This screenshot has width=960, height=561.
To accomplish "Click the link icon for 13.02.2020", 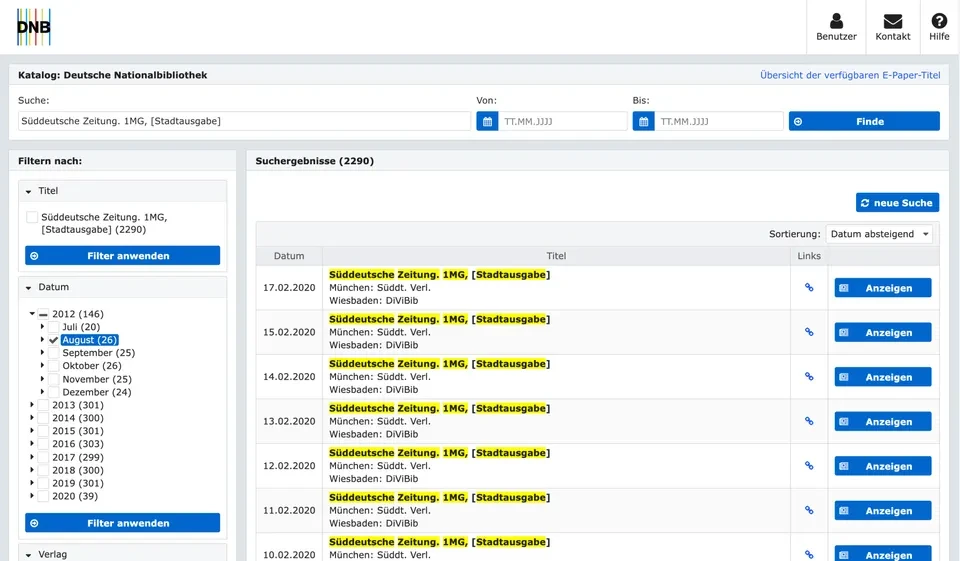I will pos(809,421).
